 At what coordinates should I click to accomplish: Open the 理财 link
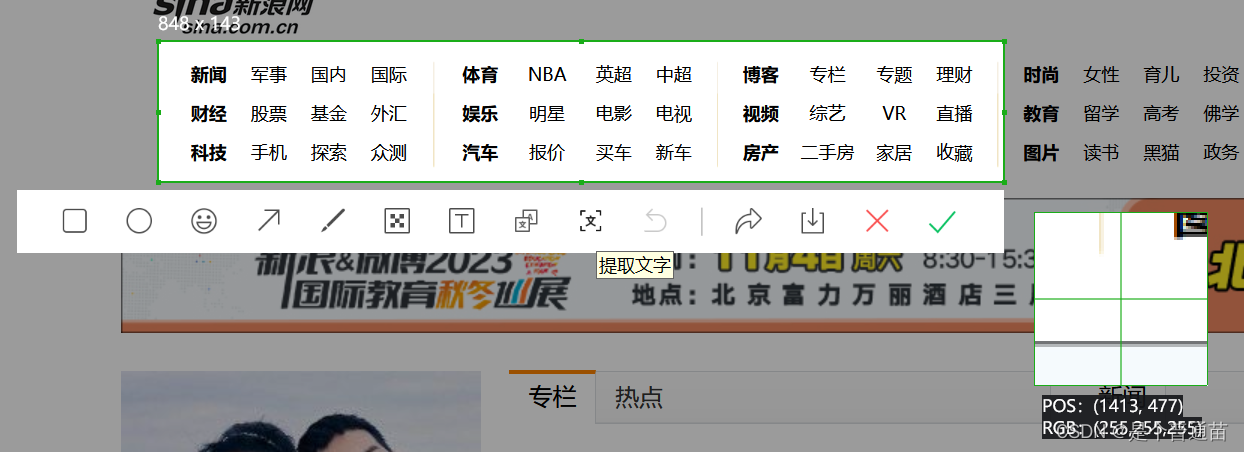point(955,75)
